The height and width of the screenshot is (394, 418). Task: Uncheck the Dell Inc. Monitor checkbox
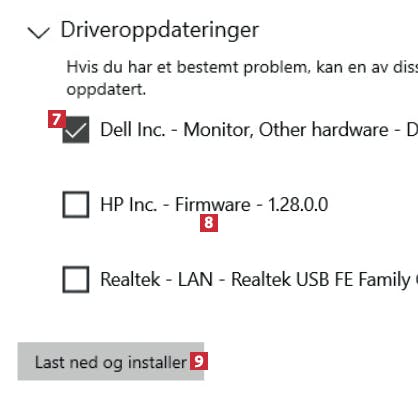pyautogui.click(x=76, y=130)
